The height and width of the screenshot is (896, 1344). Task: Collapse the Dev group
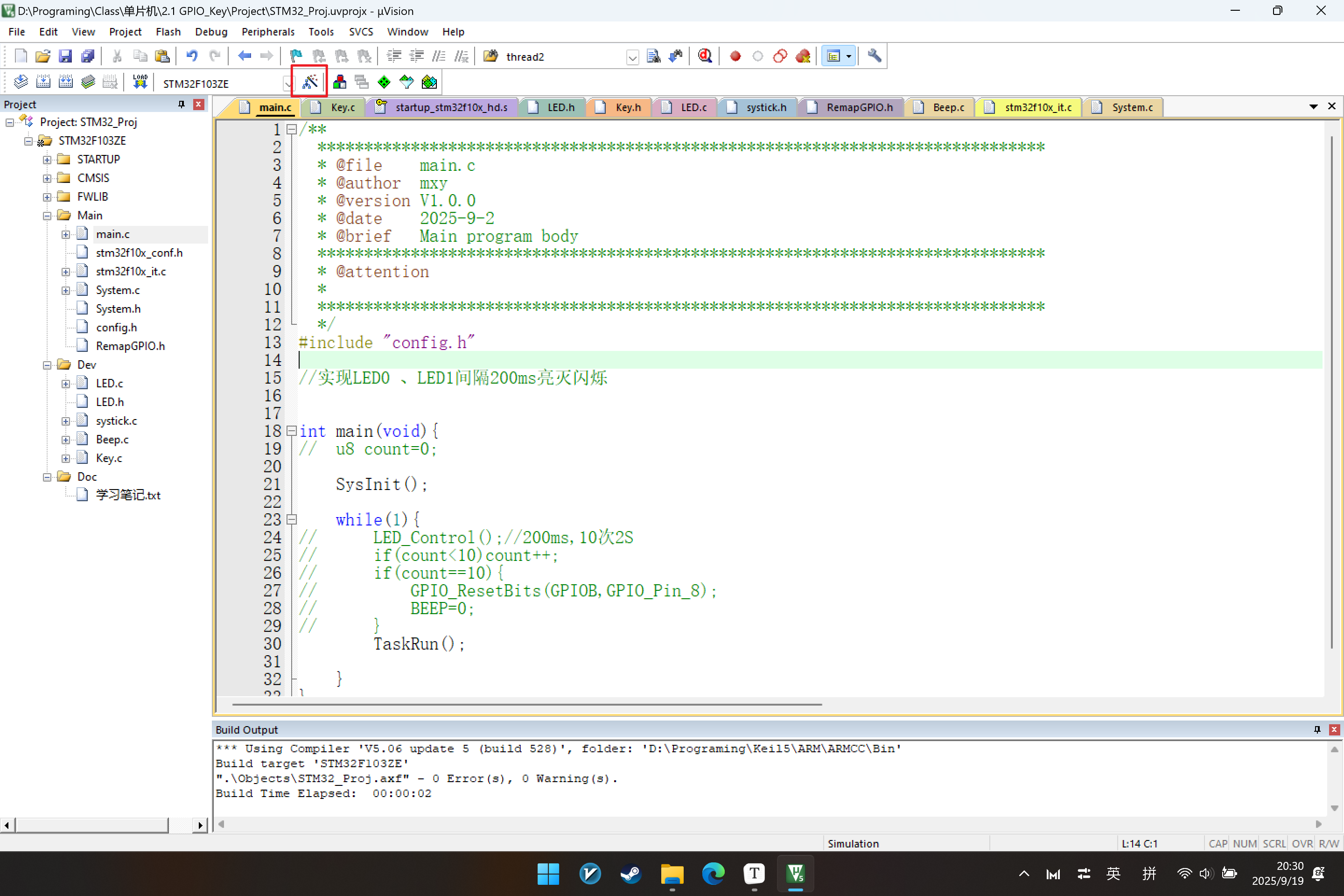coord(47,365)
